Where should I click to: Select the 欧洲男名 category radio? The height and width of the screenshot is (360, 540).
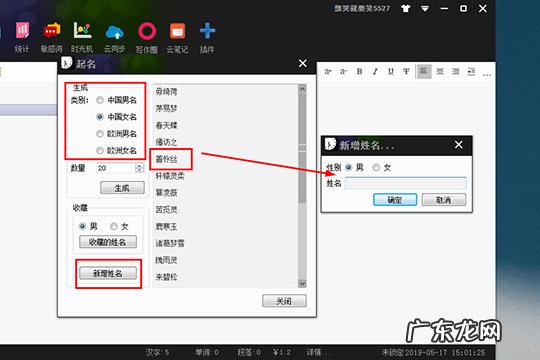pyautogui.click(x=100, y=134)
